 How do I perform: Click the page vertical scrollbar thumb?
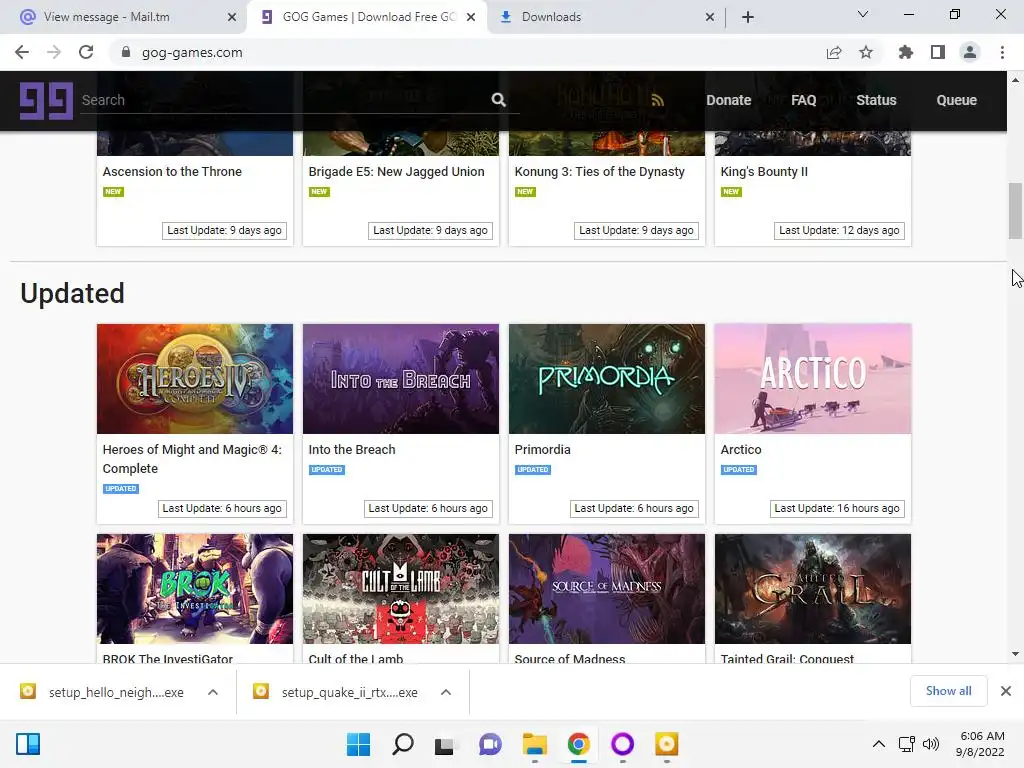click(x=1015, y=211)
